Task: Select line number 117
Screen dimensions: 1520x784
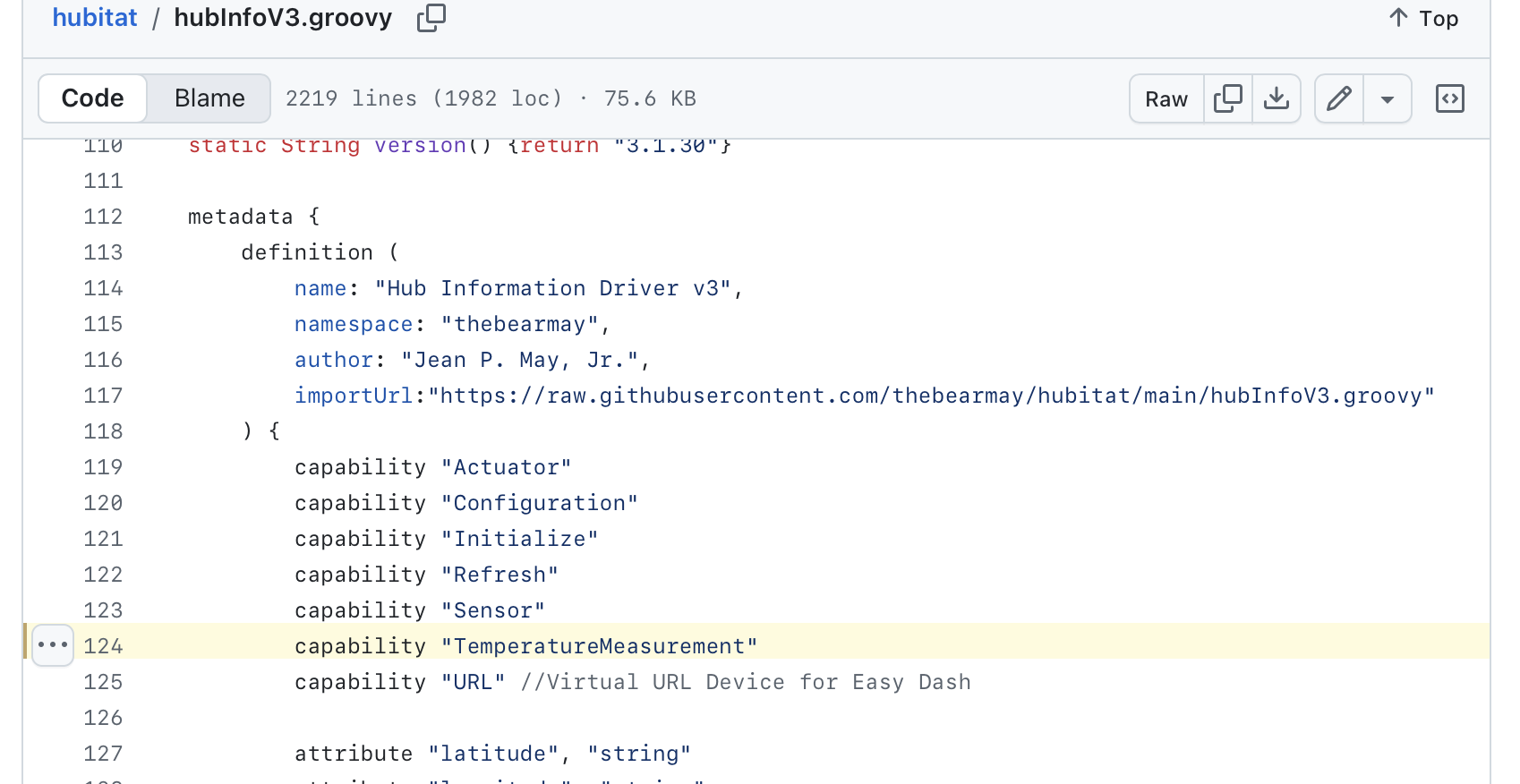Action: coord(103,396)
